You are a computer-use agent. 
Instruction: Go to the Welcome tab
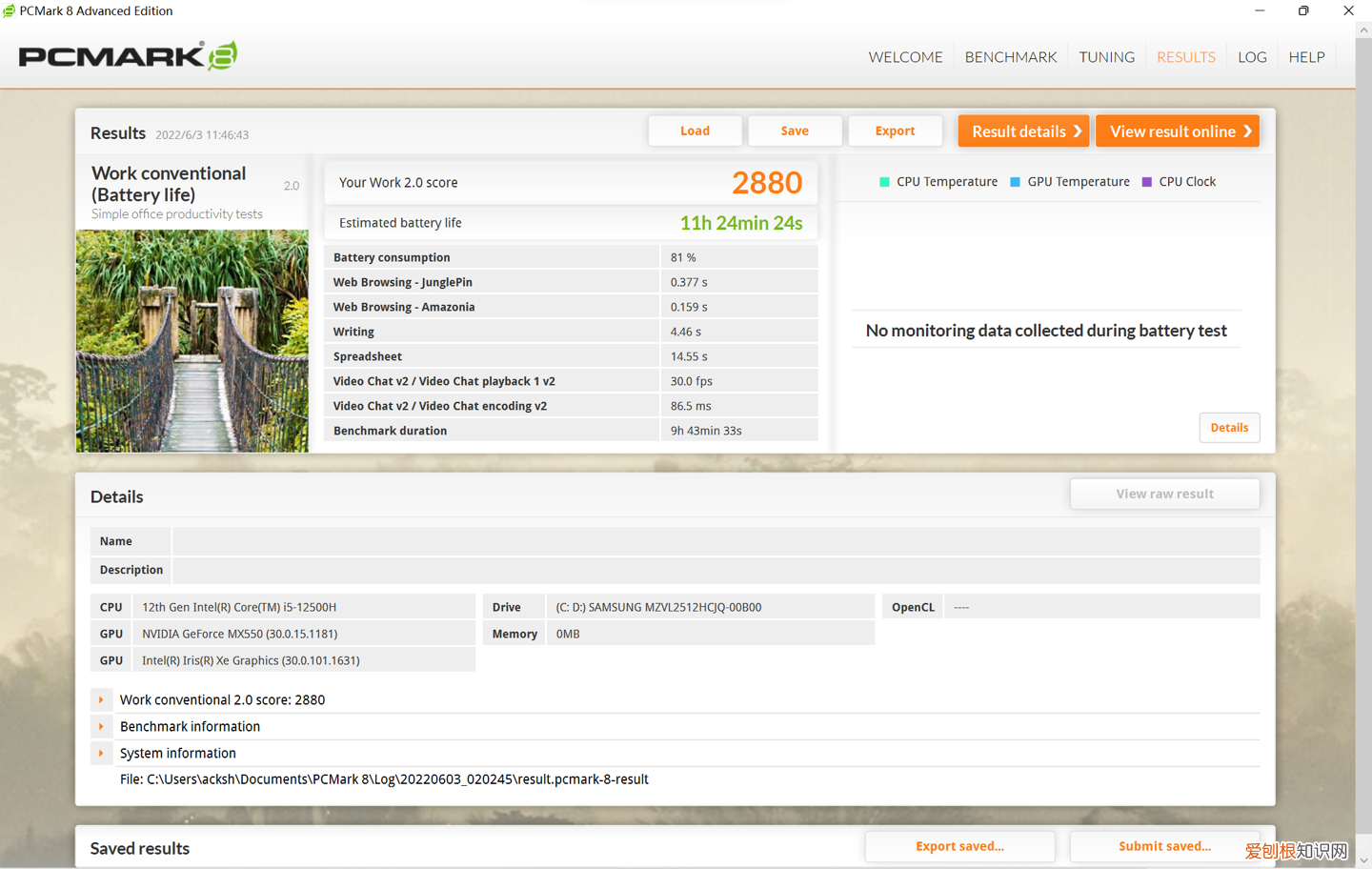point(905,57)
